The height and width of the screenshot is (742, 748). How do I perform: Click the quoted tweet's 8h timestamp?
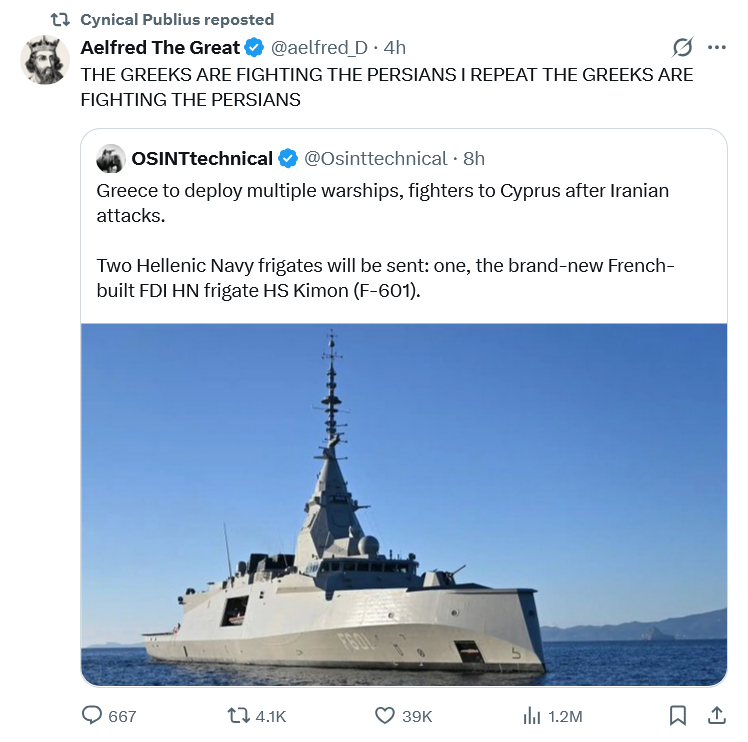click(x=474, y=158)
